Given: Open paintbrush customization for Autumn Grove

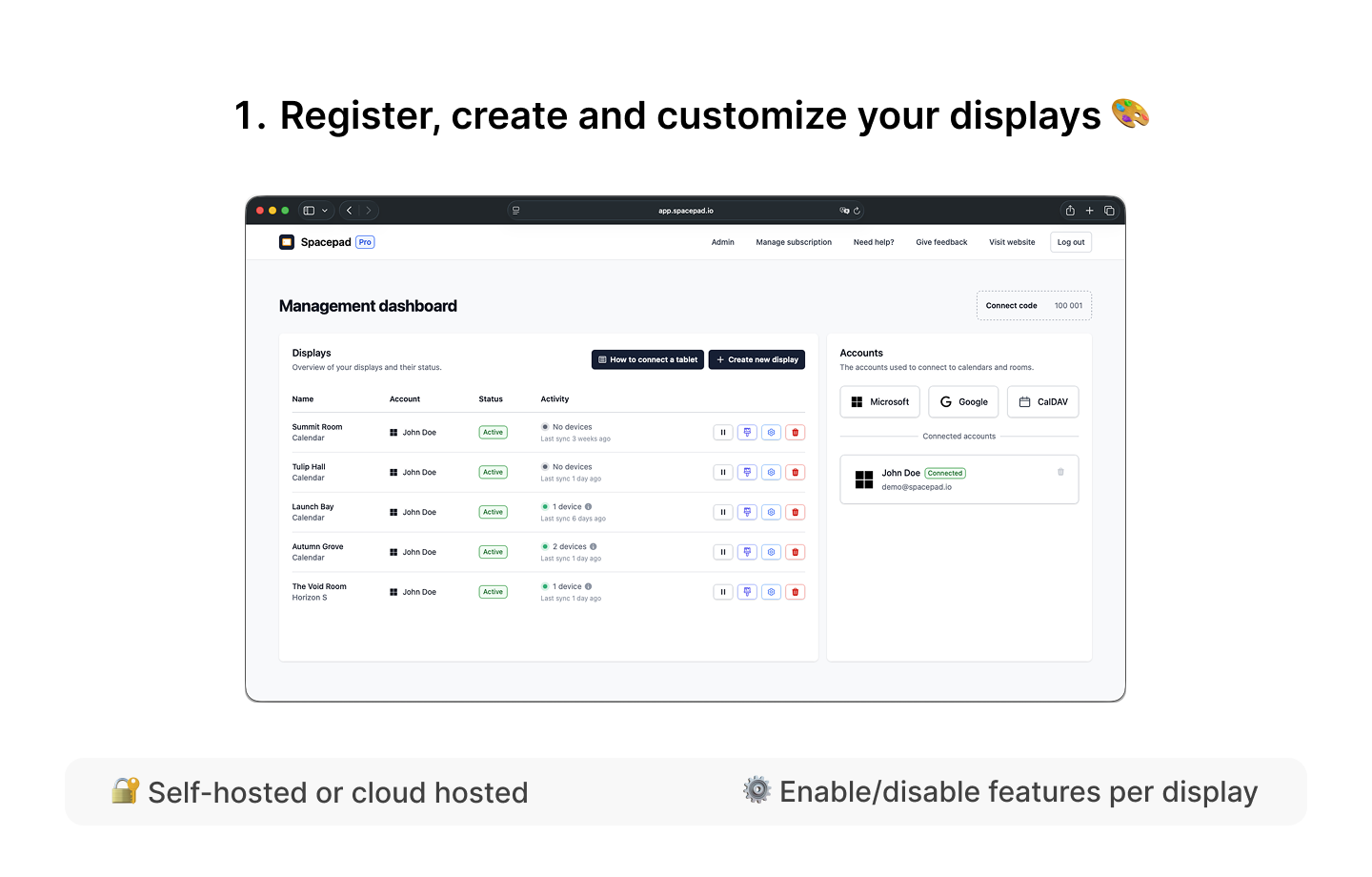Looking at the screenshot, I should (x=747, y=552).
